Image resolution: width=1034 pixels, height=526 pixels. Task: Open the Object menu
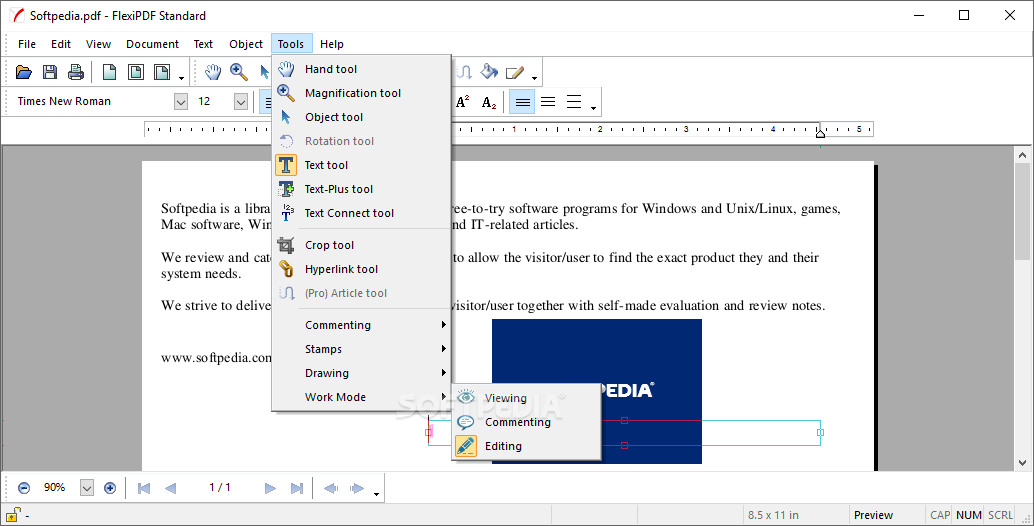(246, 44)
